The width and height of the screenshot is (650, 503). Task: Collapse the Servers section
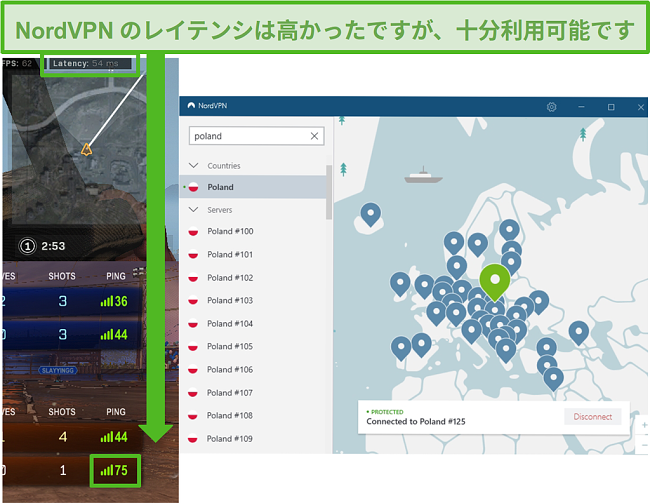pos(193,209)
